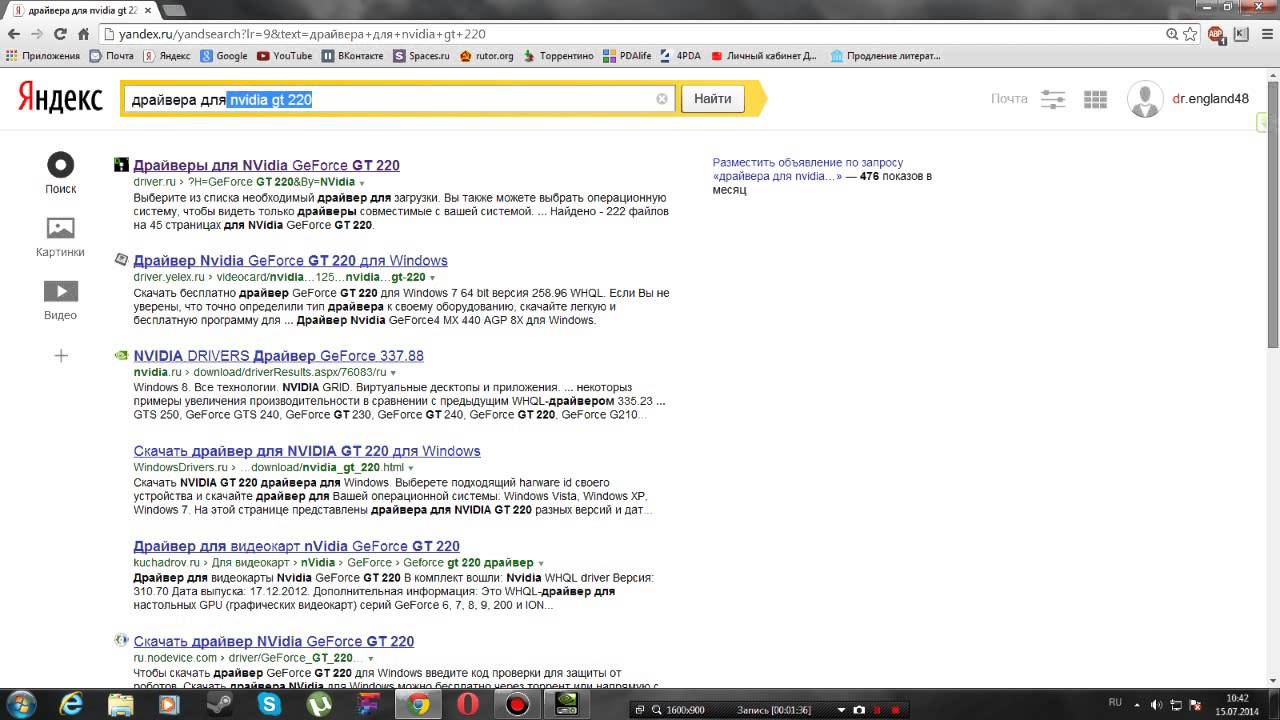
Task: Open uTorrent from the taskbar
Action: coord(319,705)
